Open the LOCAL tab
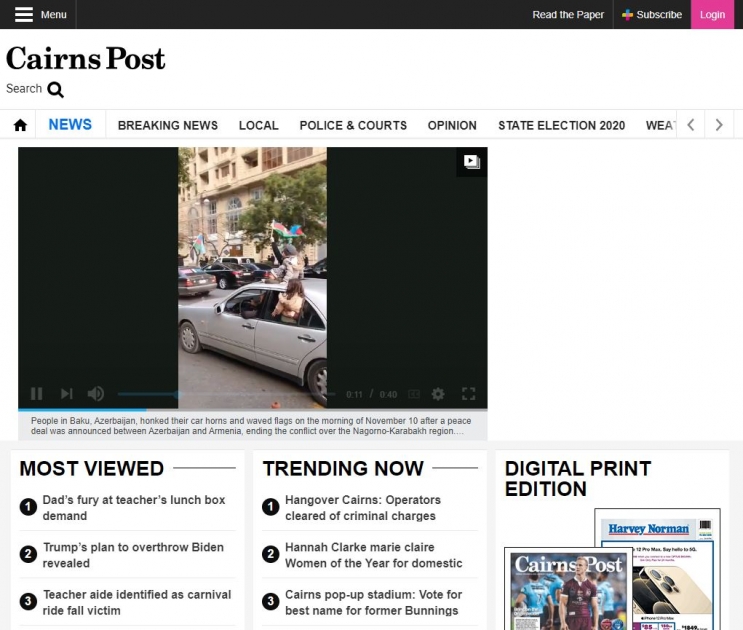 (259, 126)
